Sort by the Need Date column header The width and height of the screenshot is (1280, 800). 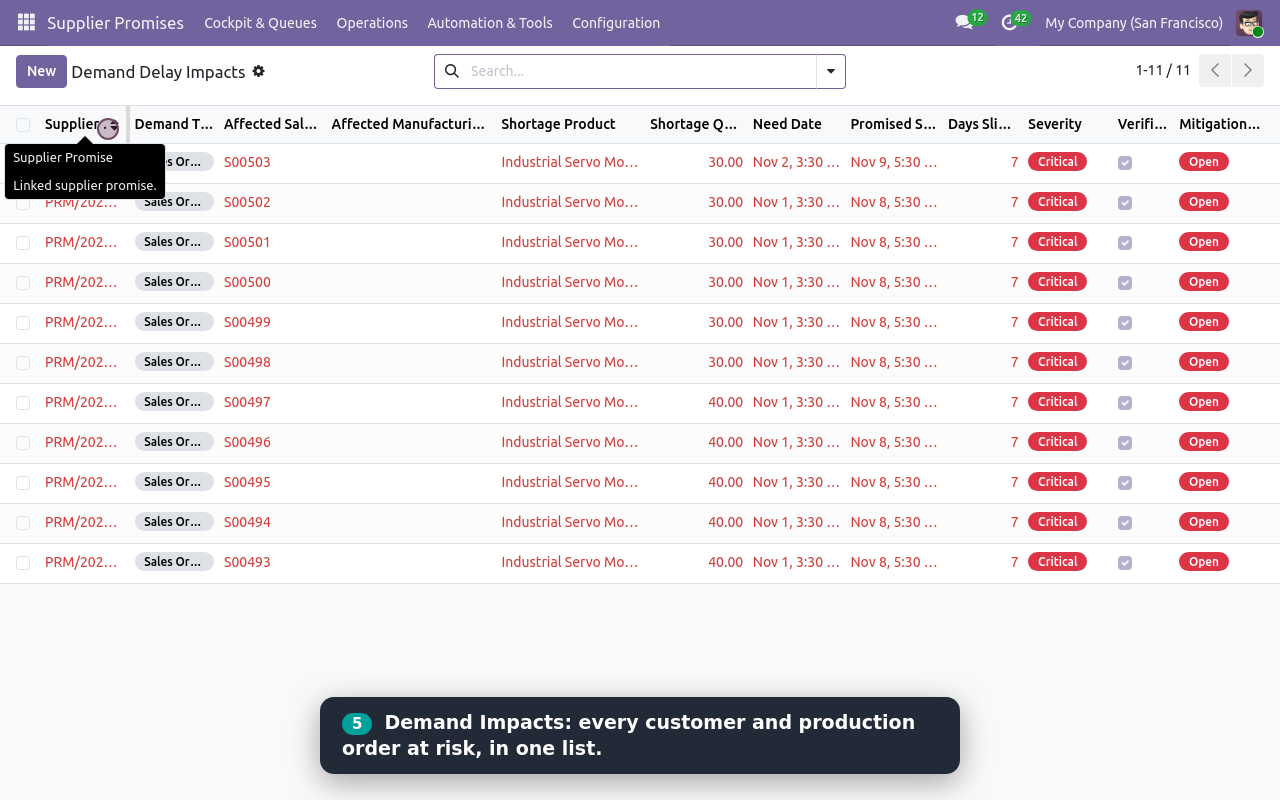point(787,124)
